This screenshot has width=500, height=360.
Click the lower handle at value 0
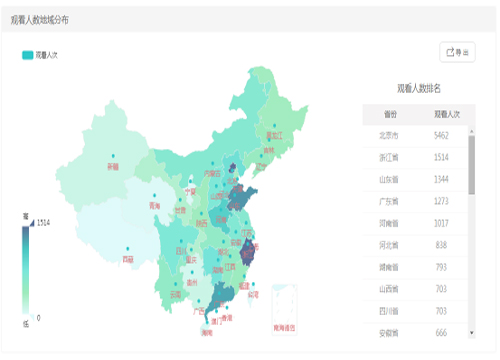pos(32,317)
